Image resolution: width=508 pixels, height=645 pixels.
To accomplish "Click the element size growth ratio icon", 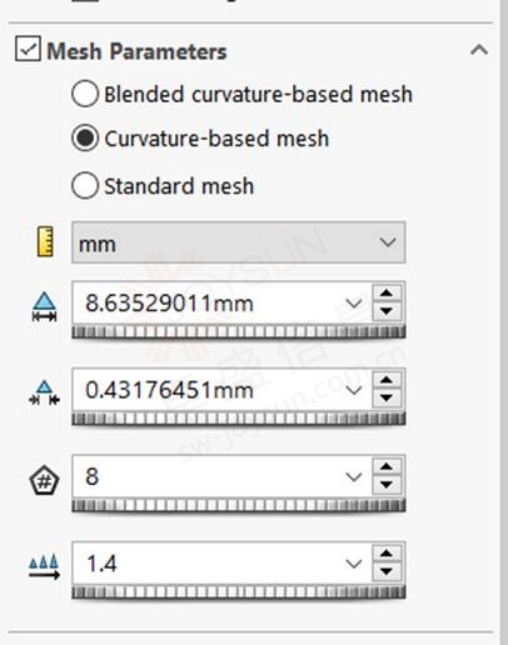I will pos(44,567).
